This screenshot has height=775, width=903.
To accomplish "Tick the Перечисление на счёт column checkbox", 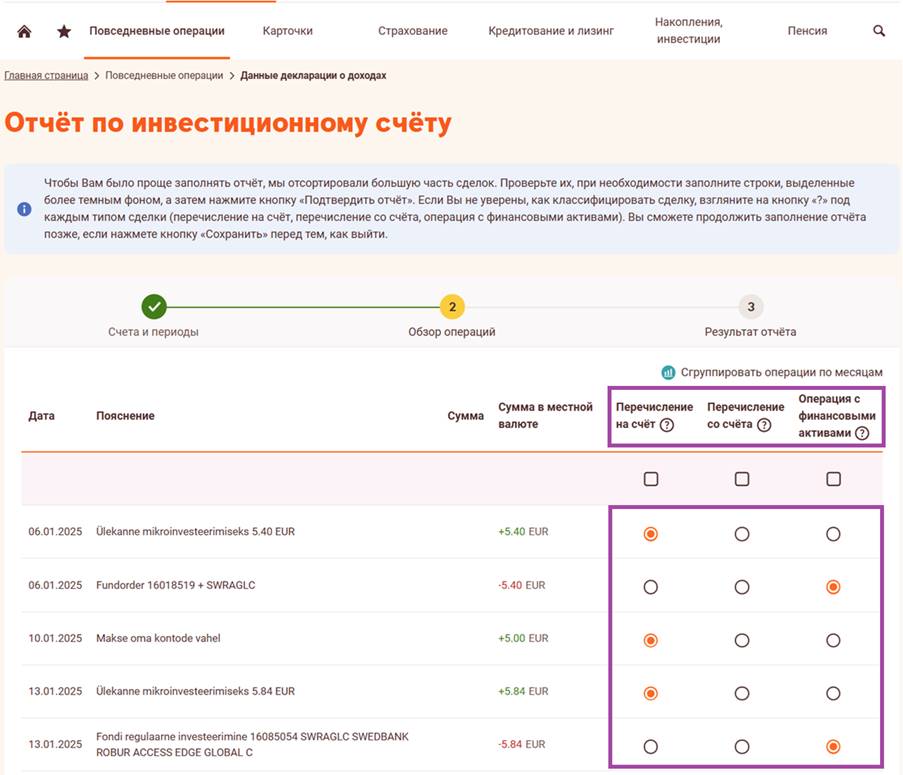I will [x=651, y=479].
